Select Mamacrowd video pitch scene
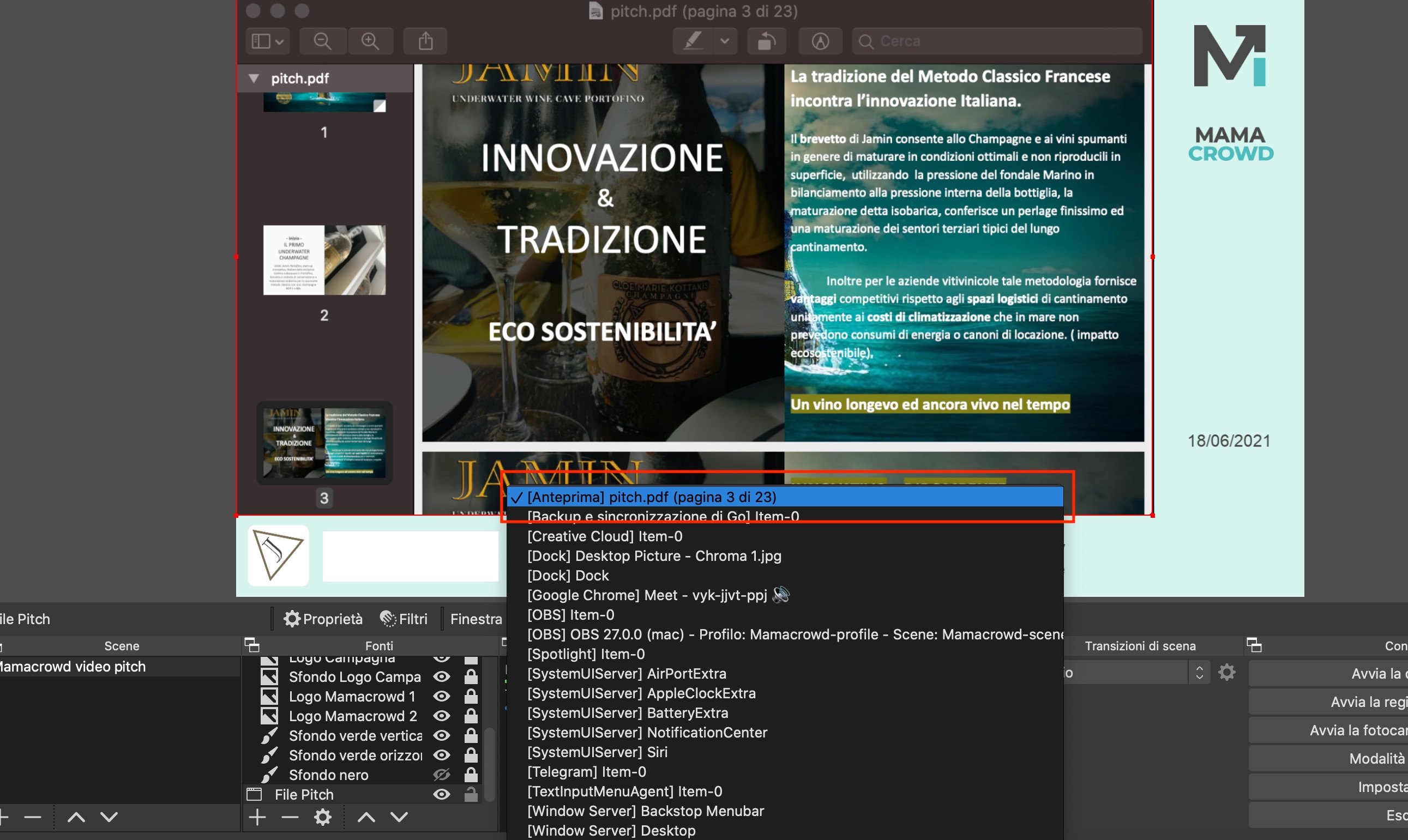 pyautogui.click(x=119, y=666)
